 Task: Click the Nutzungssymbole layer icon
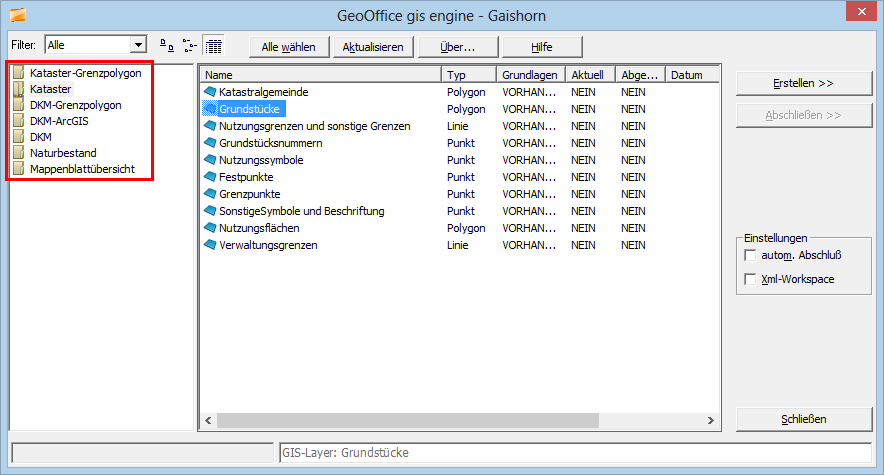click(210, 159)
